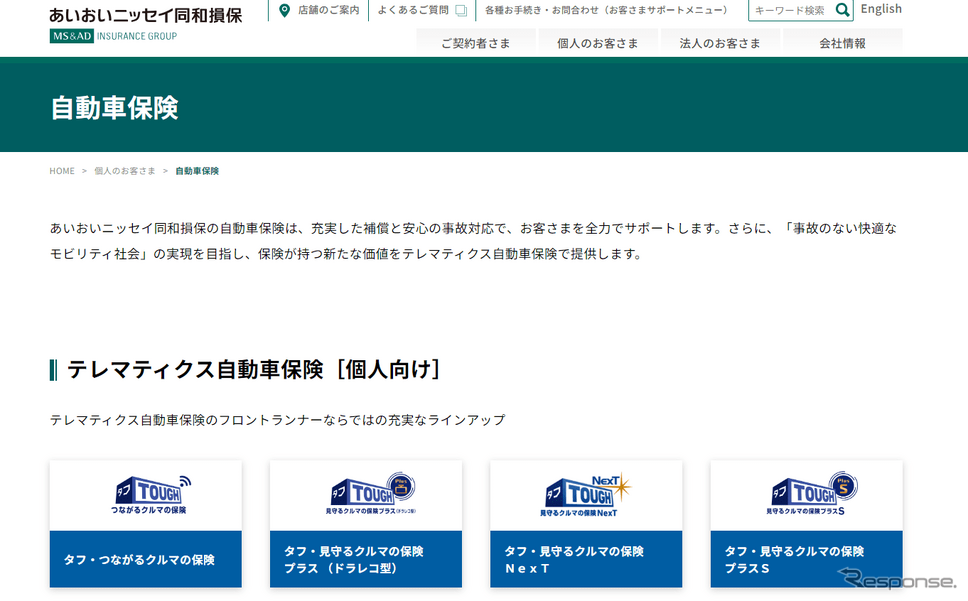Click the TOUGH NexT logo image

click(x=586, y=495)
